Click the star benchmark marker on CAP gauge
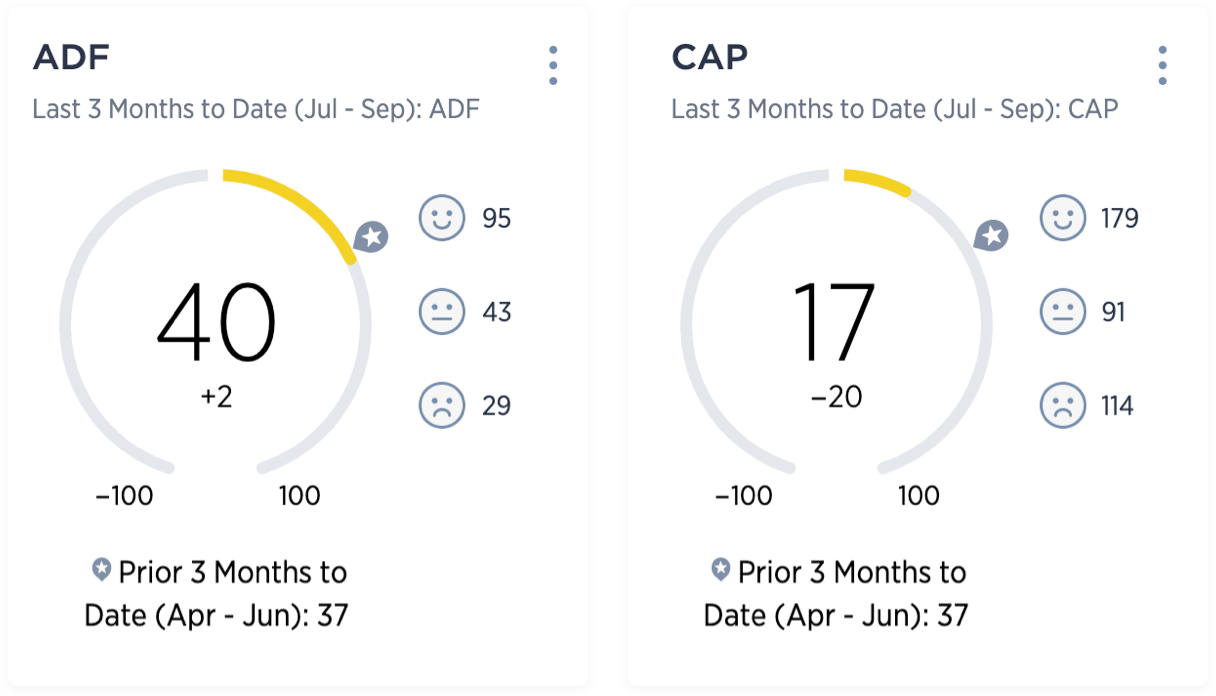Viewport: 1216px width, 696px height. pos(992,237)
